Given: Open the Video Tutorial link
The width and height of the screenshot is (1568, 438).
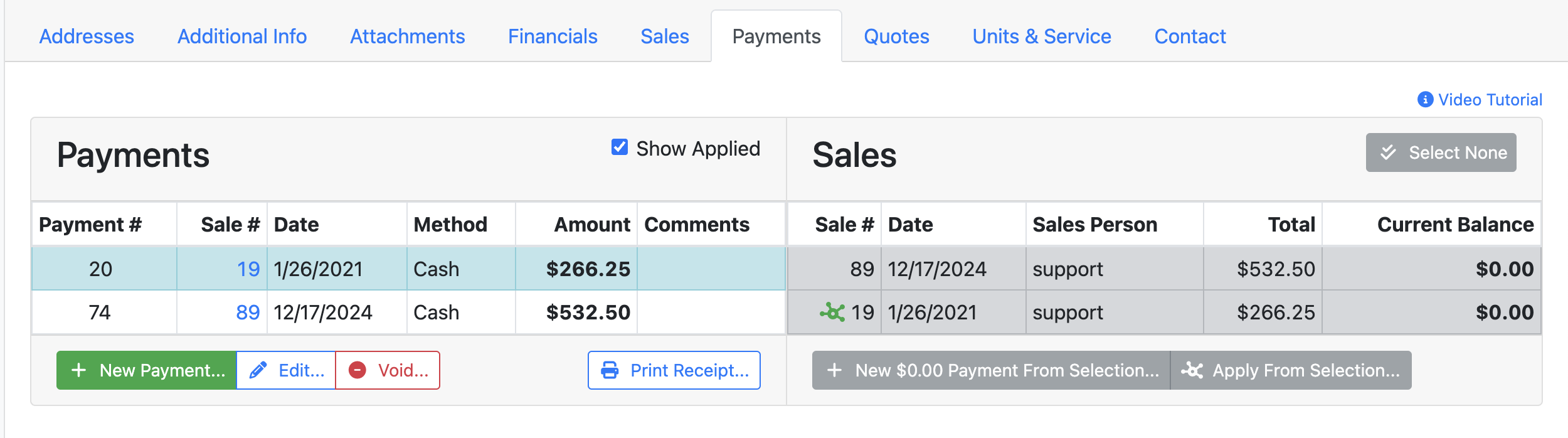Looking at the screenshot, I should pyautogui.click(x=1490, y=100).
